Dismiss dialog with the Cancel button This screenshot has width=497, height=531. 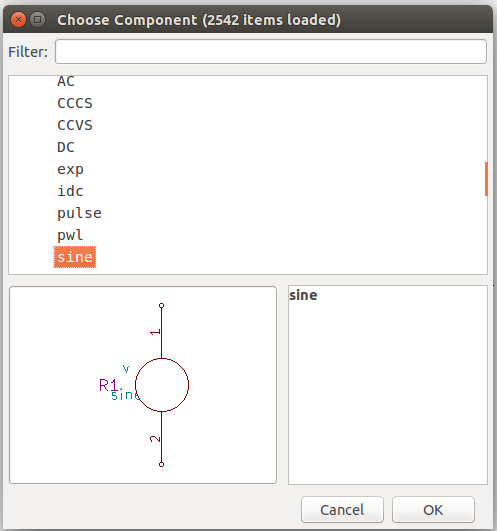tap(342, 510)
